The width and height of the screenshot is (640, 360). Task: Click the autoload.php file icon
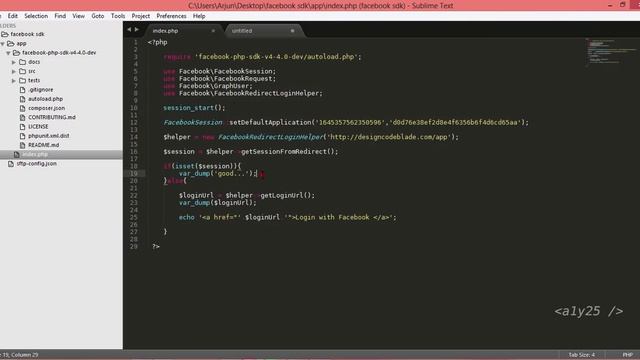pos(22,99)
